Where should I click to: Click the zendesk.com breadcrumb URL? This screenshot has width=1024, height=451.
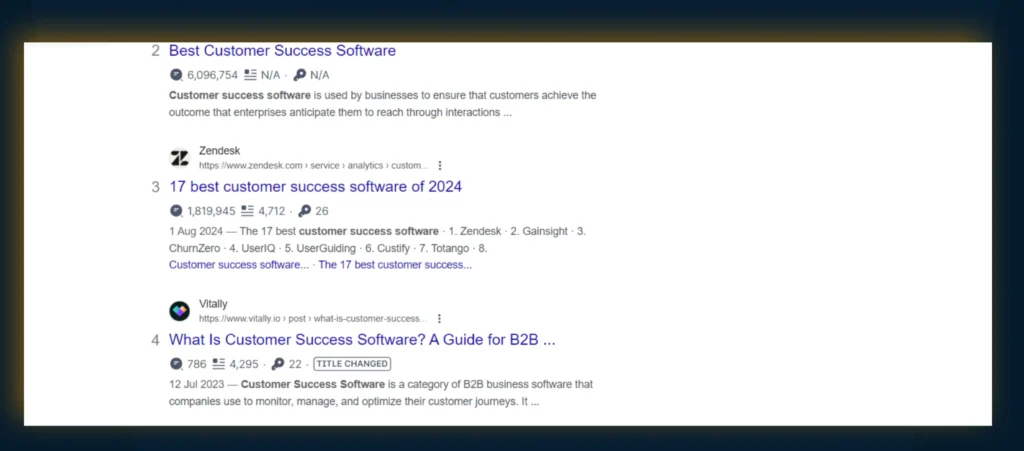[312, 166]
